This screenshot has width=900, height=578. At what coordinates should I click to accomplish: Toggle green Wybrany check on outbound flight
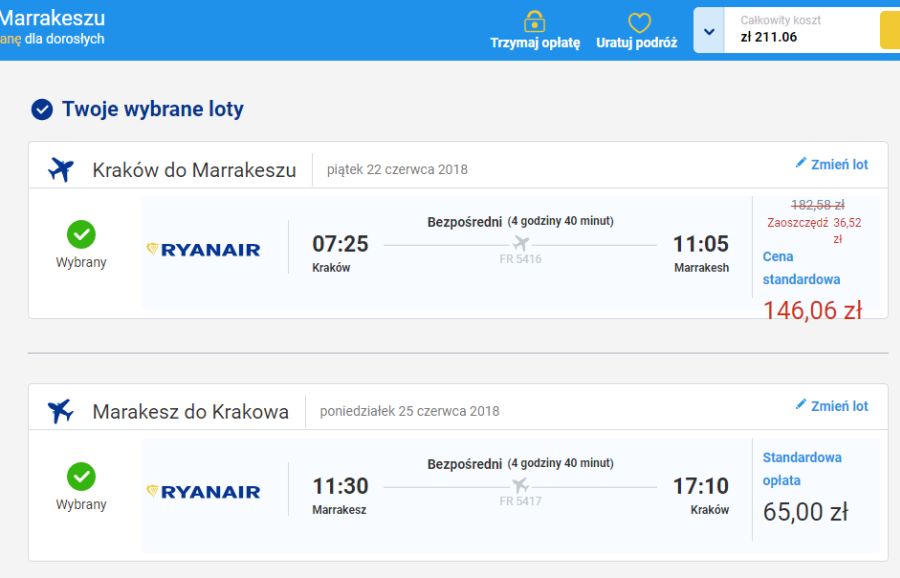[81, 234]
